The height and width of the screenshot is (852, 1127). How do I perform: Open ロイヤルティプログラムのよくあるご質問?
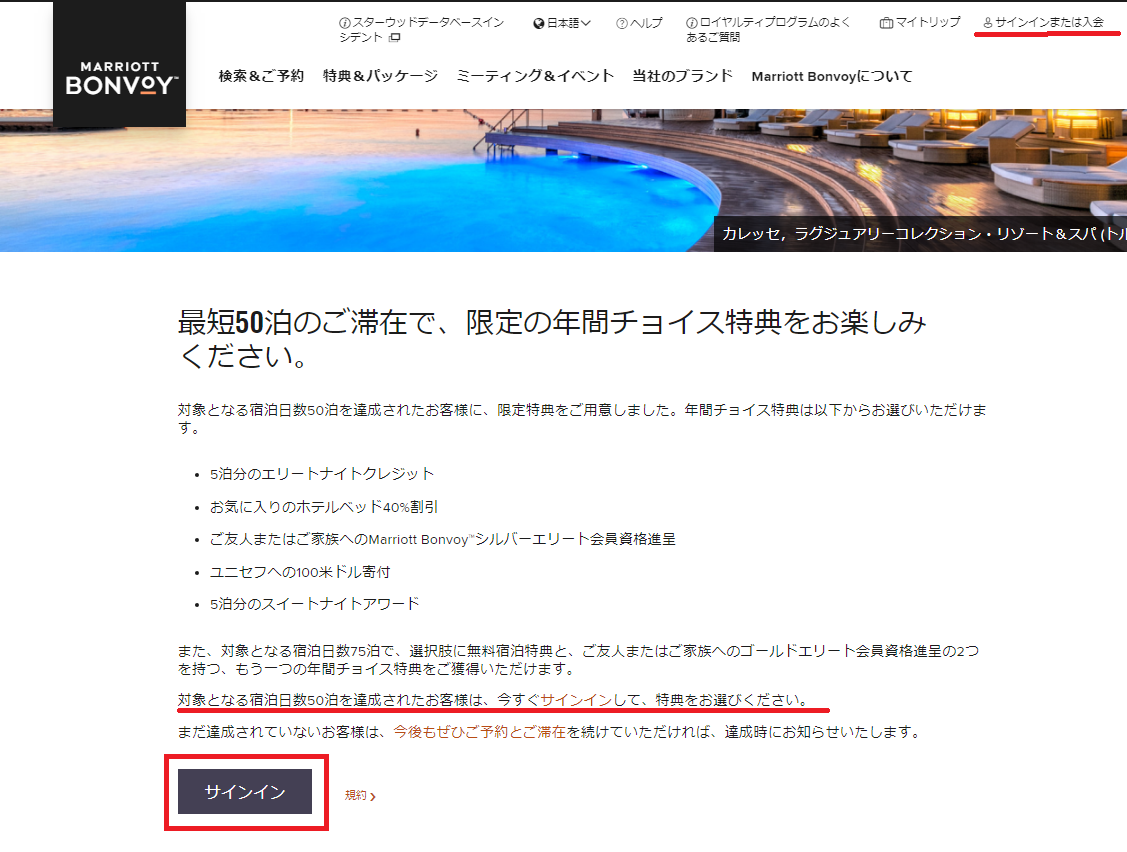click(768, 29)
